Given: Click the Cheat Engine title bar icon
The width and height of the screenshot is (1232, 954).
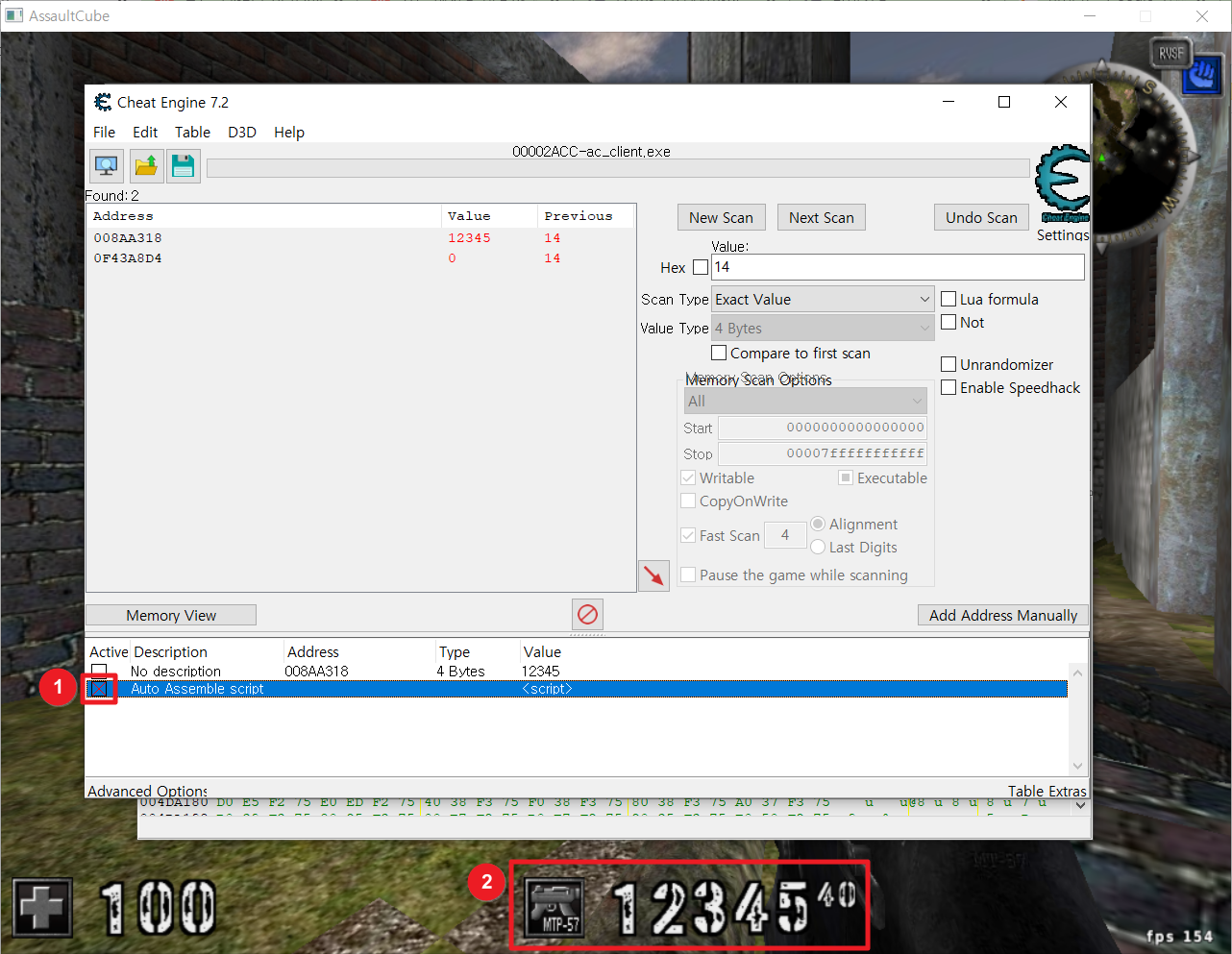Looking at the screenshot, I should (103, 102).
